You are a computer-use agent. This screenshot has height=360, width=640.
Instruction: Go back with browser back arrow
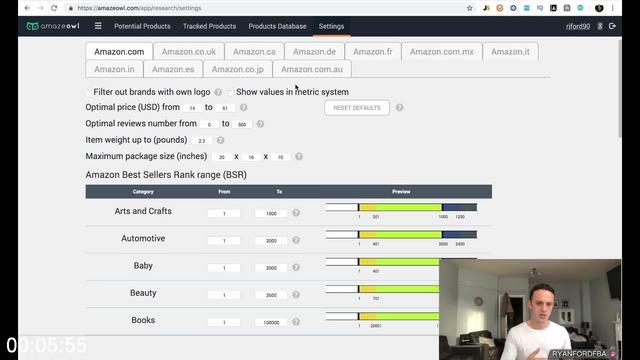[27, 8]
